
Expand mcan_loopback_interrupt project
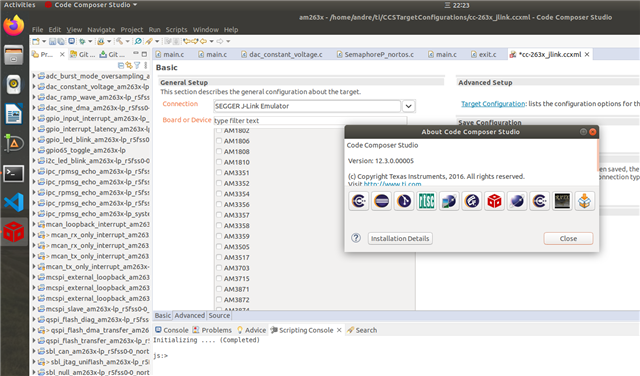point(34,224)
